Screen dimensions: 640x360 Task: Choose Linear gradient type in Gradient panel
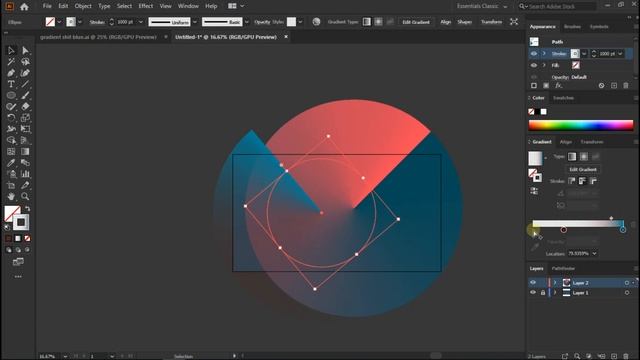click(x=572, y=157)
